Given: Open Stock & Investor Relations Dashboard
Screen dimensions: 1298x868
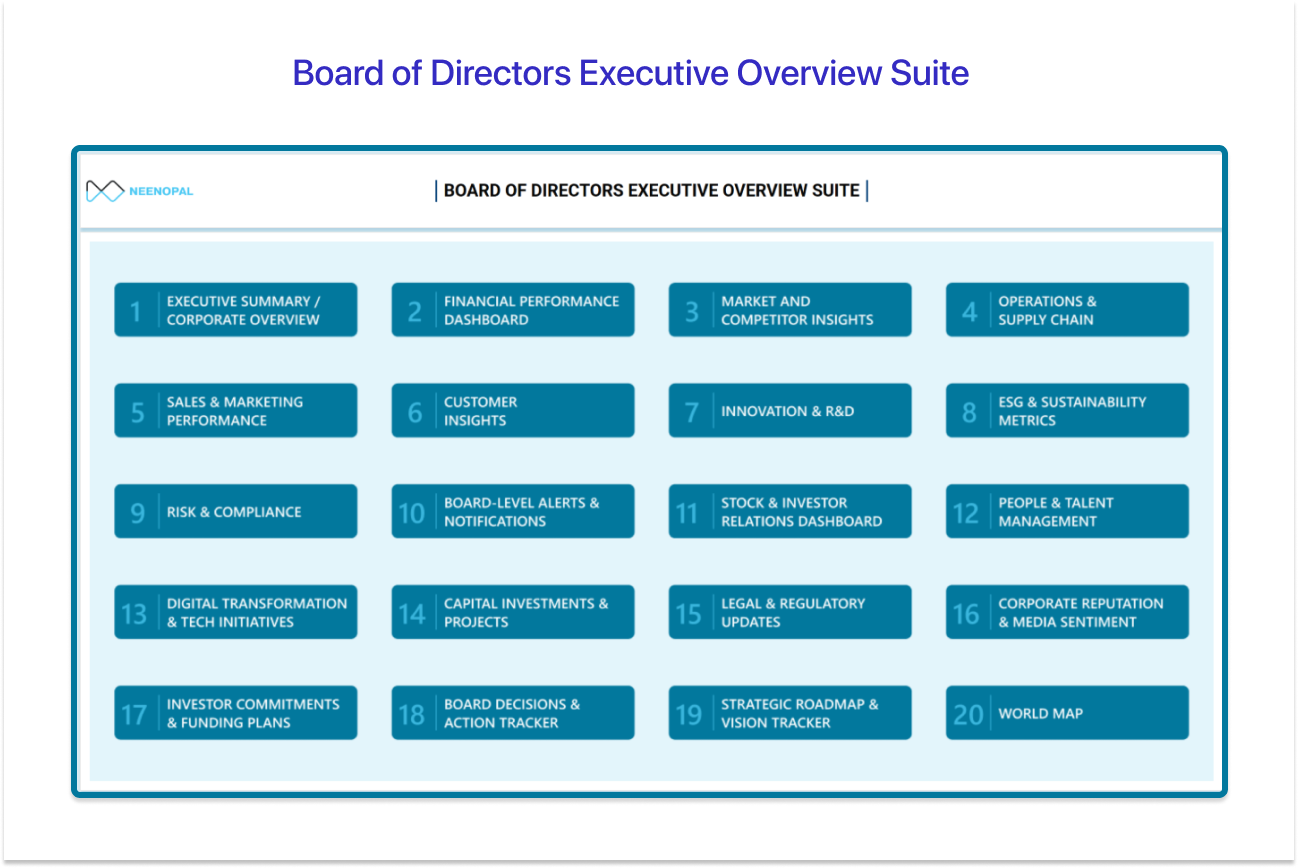Looking at the screenshot, I should 790,512.
